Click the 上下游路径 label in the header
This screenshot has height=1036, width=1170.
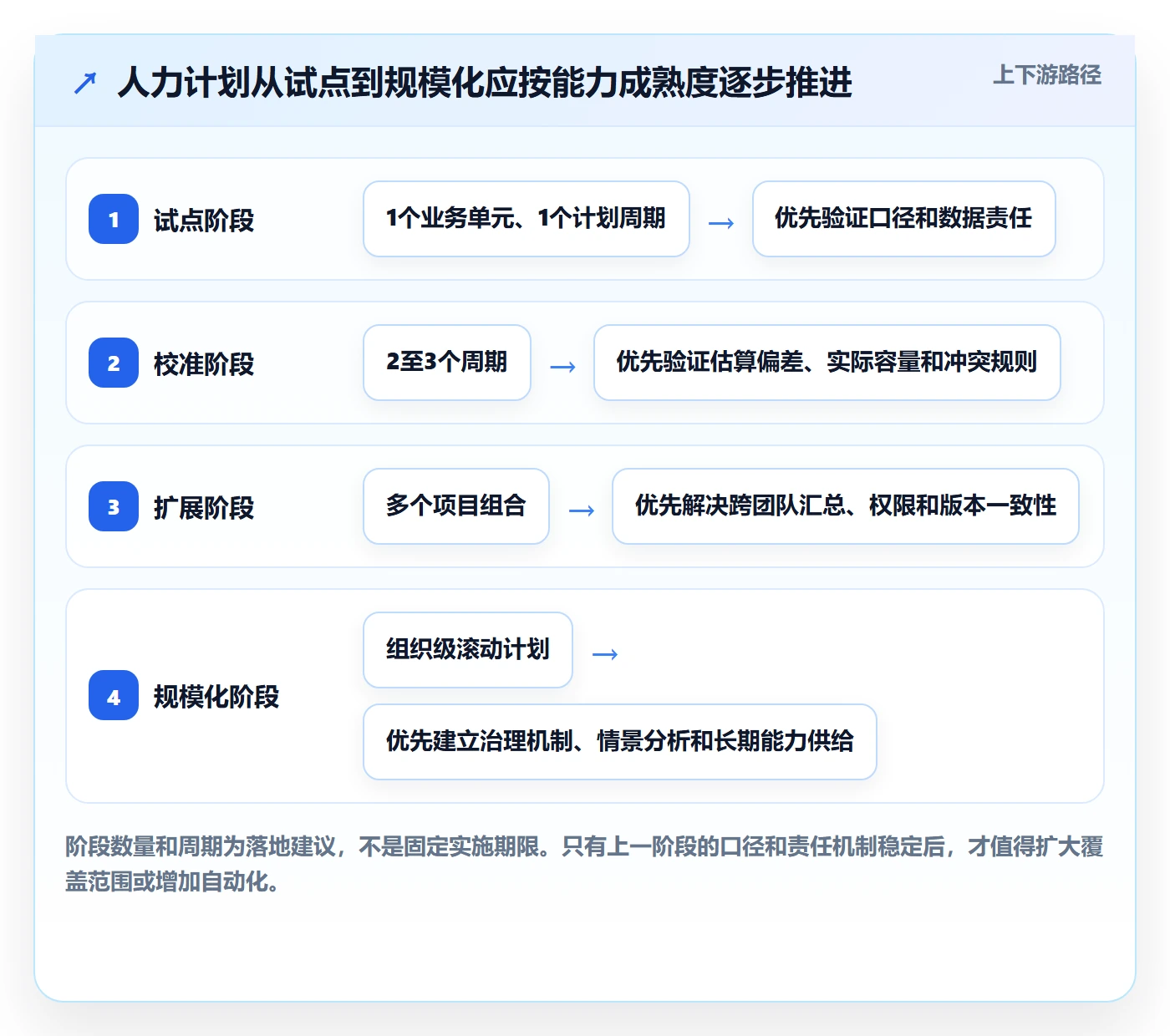coord(1047,74)
